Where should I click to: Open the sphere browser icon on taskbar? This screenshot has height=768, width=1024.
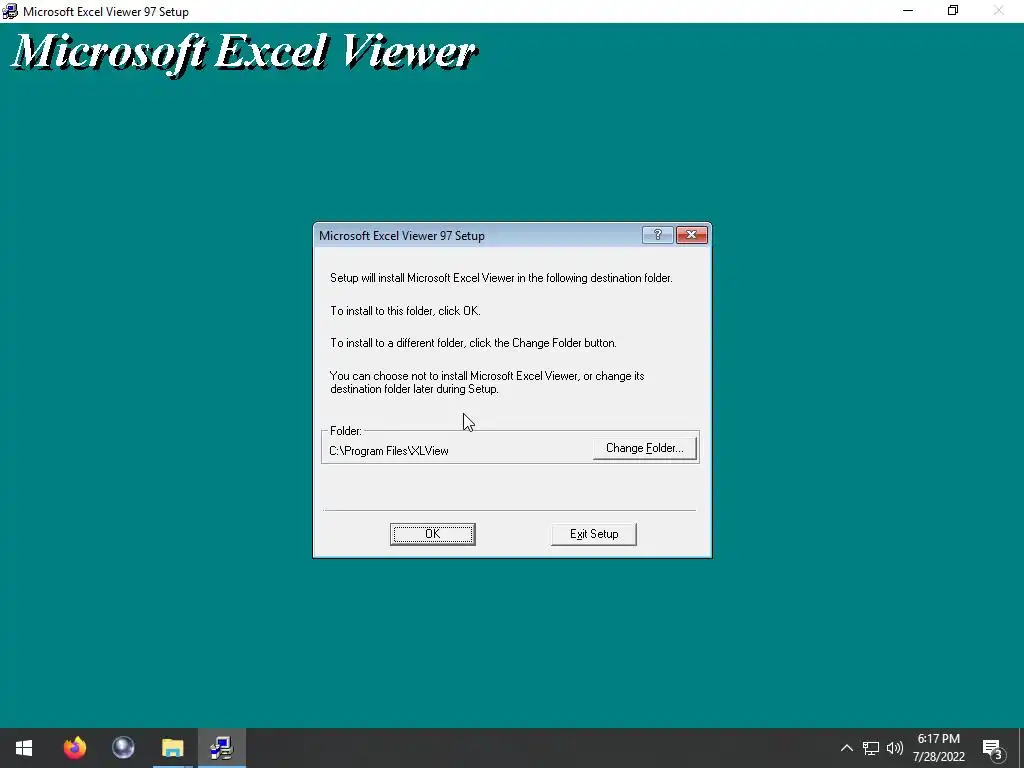click(123, 748)
